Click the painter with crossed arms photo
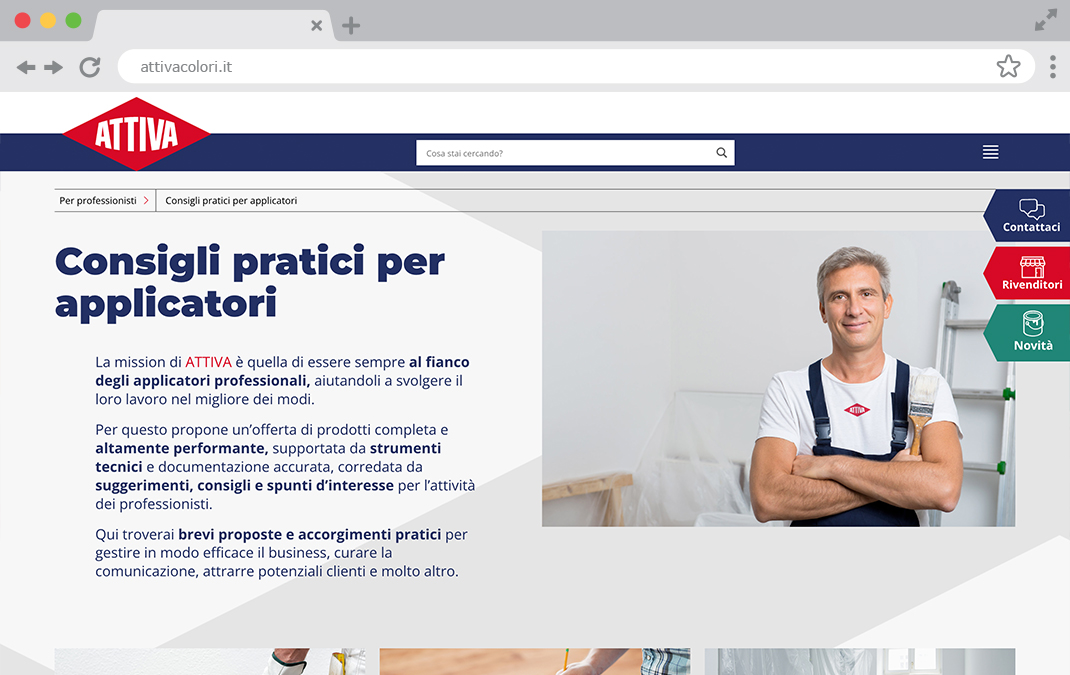The image size is (1070, 675). coord(779,378)
